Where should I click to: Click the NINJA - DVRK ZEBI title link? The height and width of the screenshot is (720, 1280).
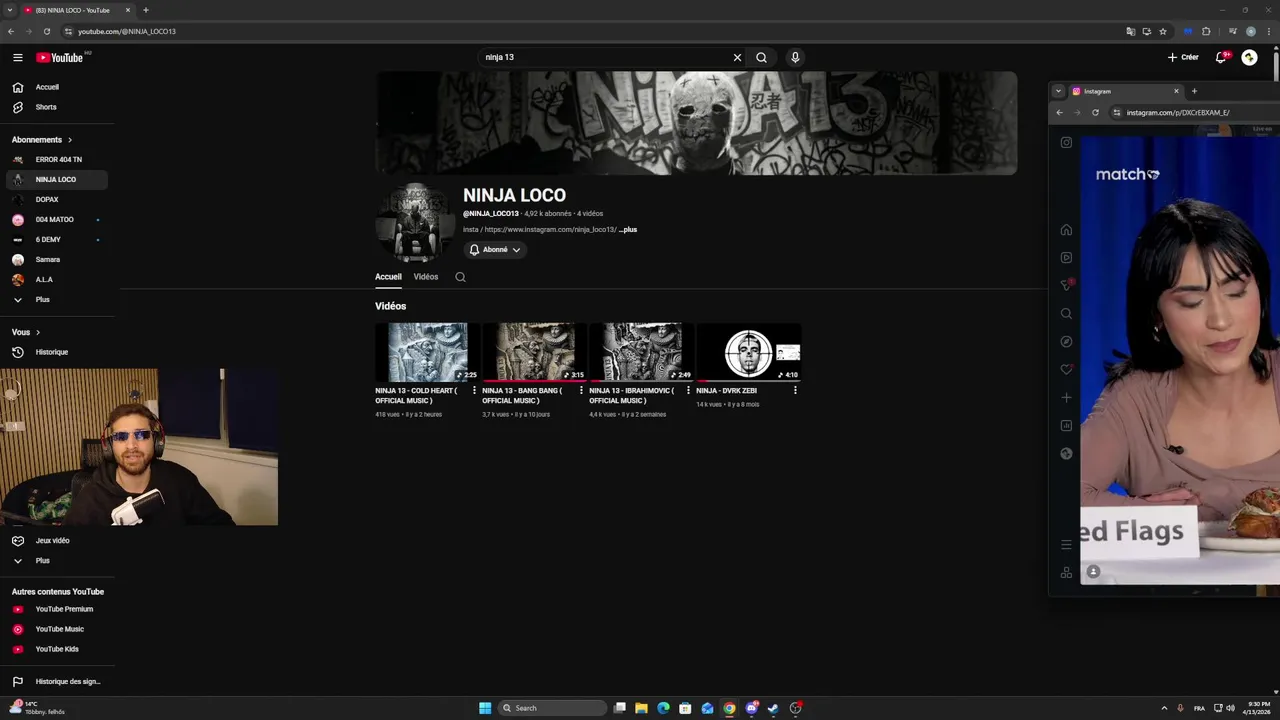pyautogui.click(x=726, y=391)
